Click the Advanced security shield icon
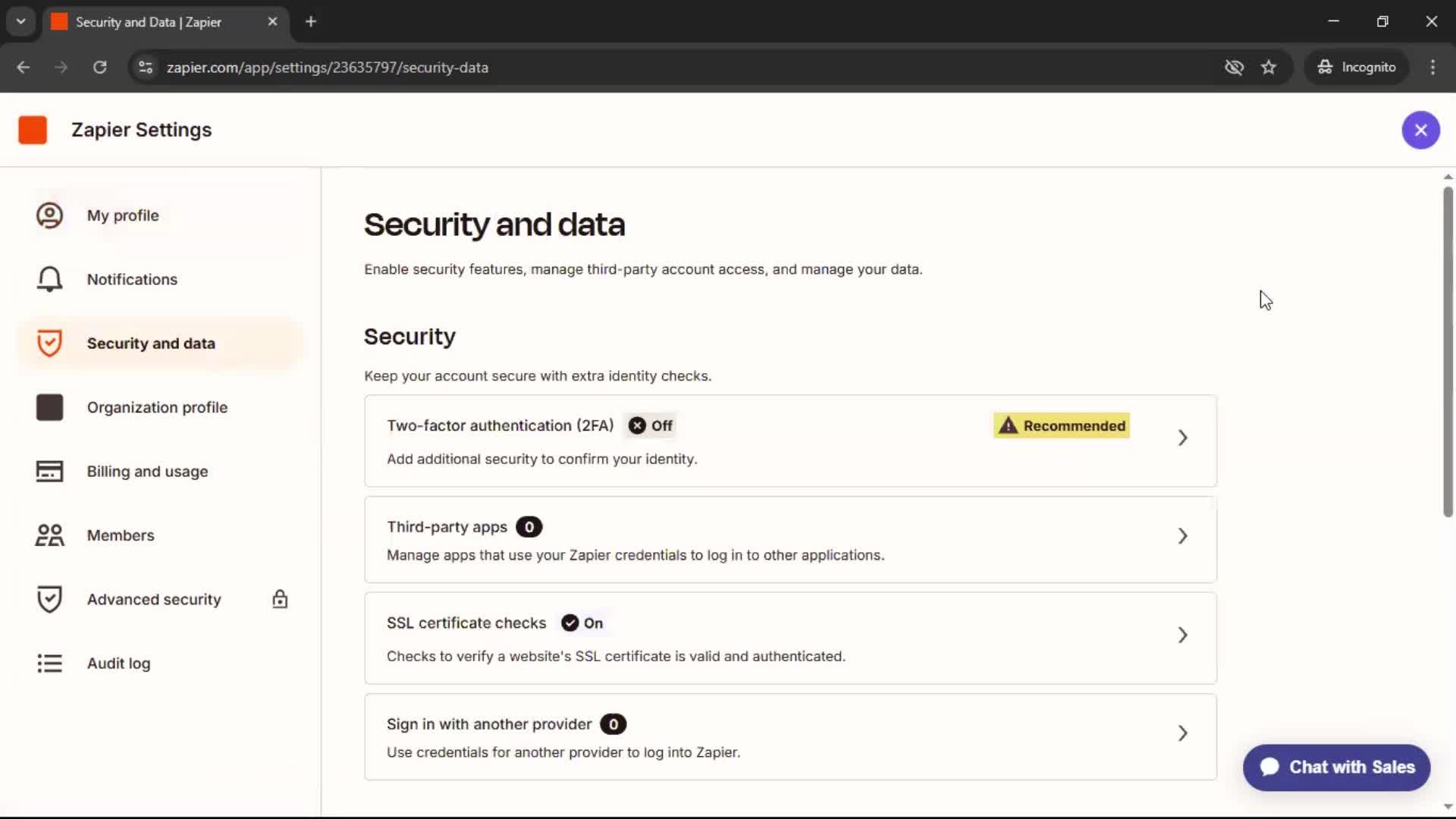This screenshot has width=1456, height=819. 49,599
